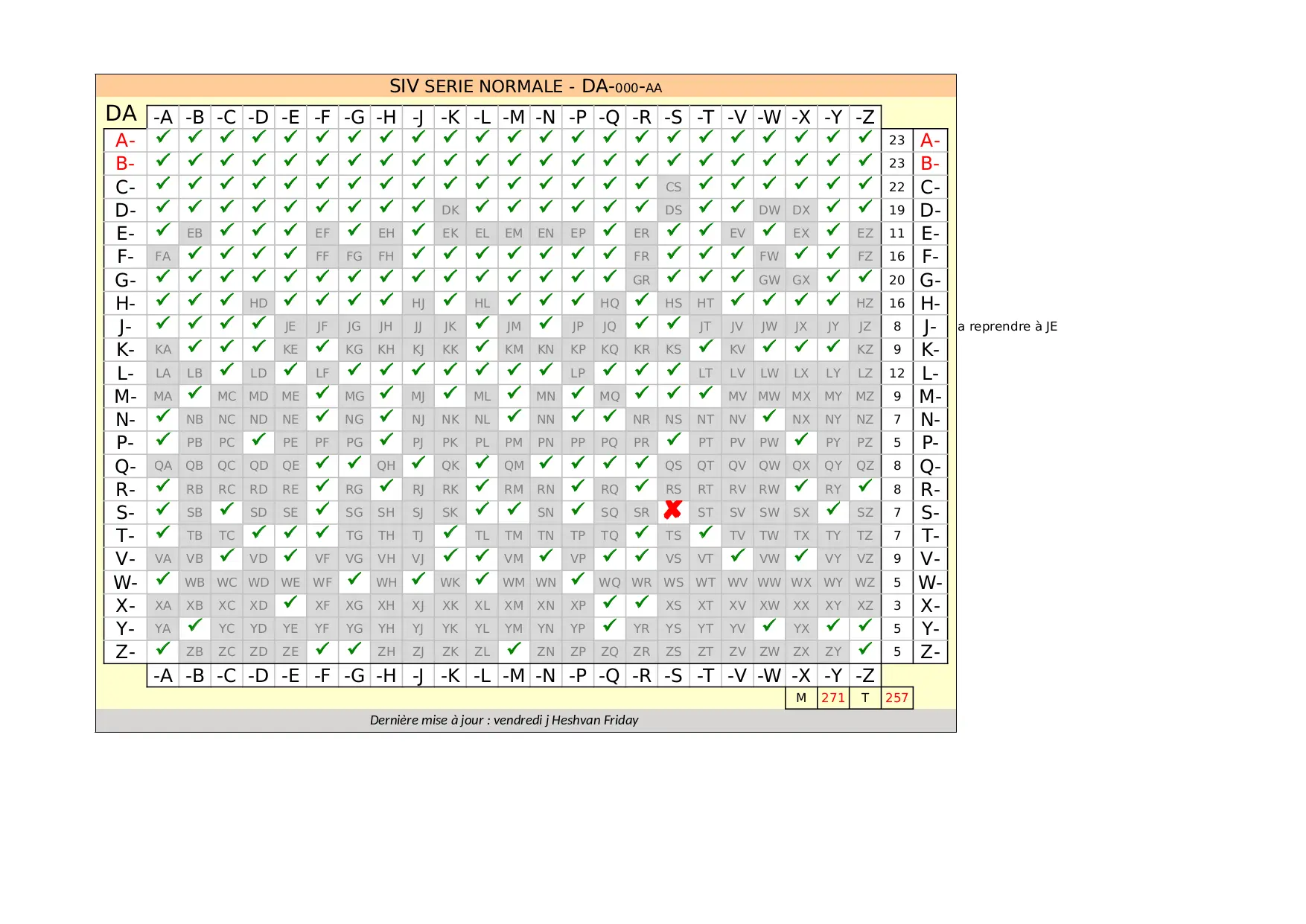1306x924 pixels.
Task: Click the bottom -T column header
Action: point(705,675)
